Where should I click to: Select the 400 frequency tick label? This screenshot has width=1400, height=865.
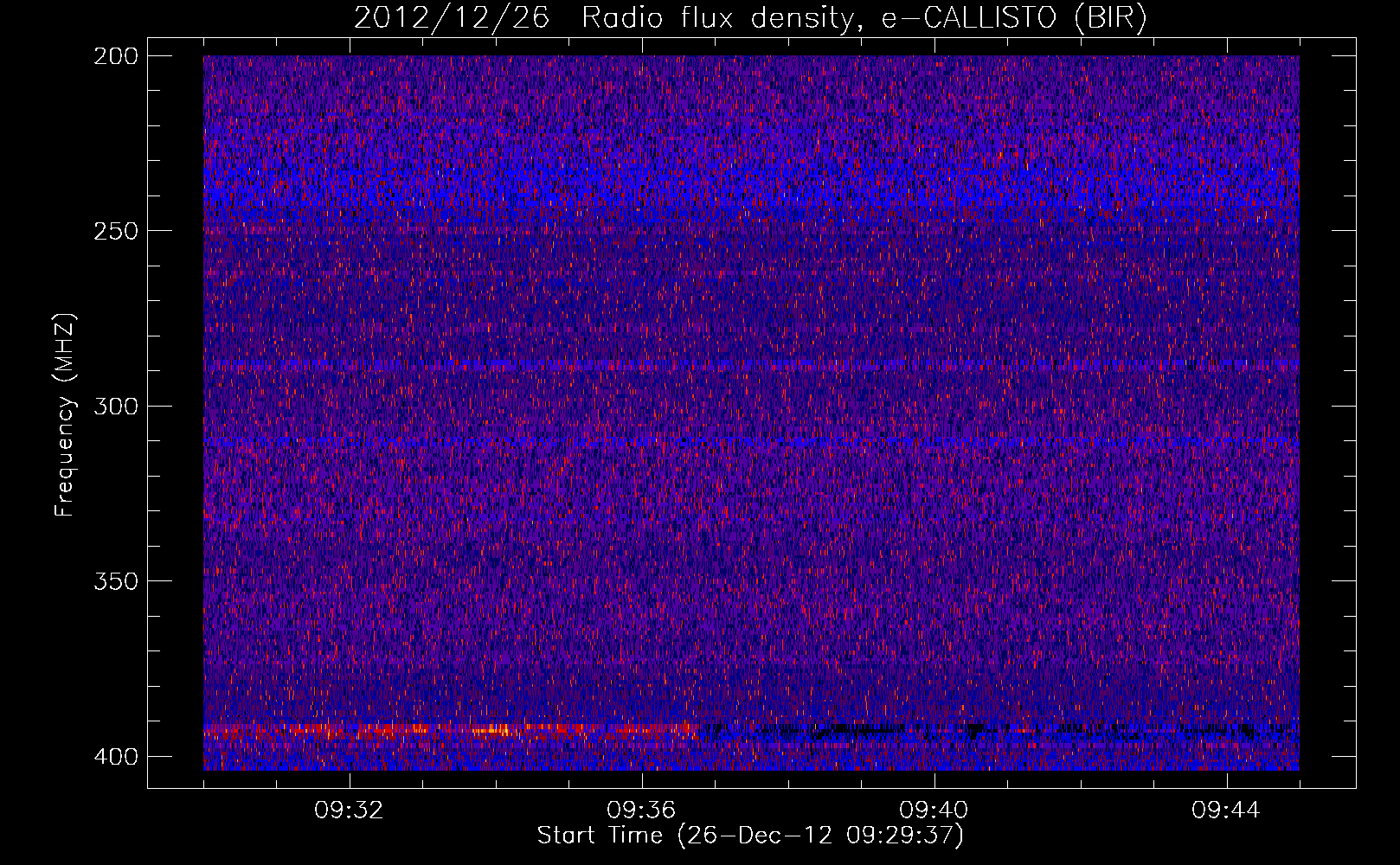pyautogui.click(x=116, y=757)
